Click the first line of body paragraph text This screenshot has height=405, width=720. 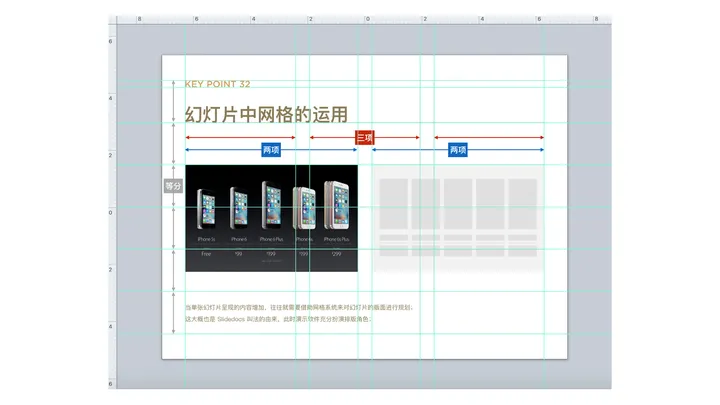(297, 308)
